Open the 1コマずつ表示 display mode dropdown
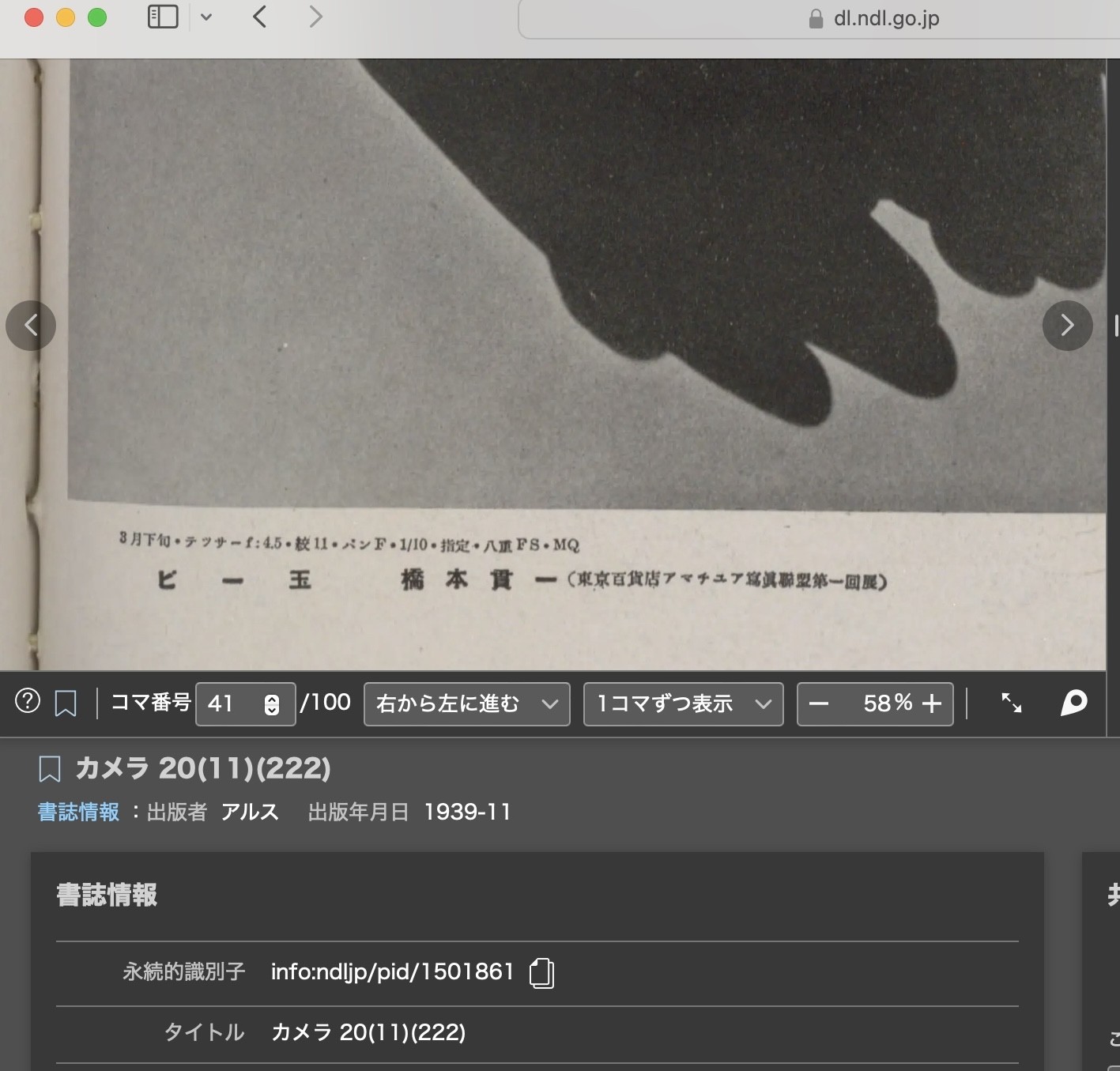 (683, 703)
